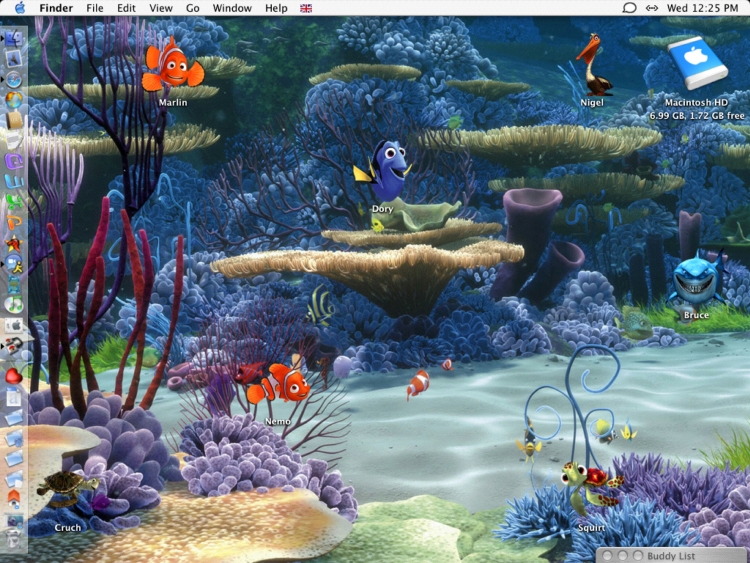Open the font document icon in Dock
The height and width of the screenshot is (563, 750).
(x=14, y=398)
